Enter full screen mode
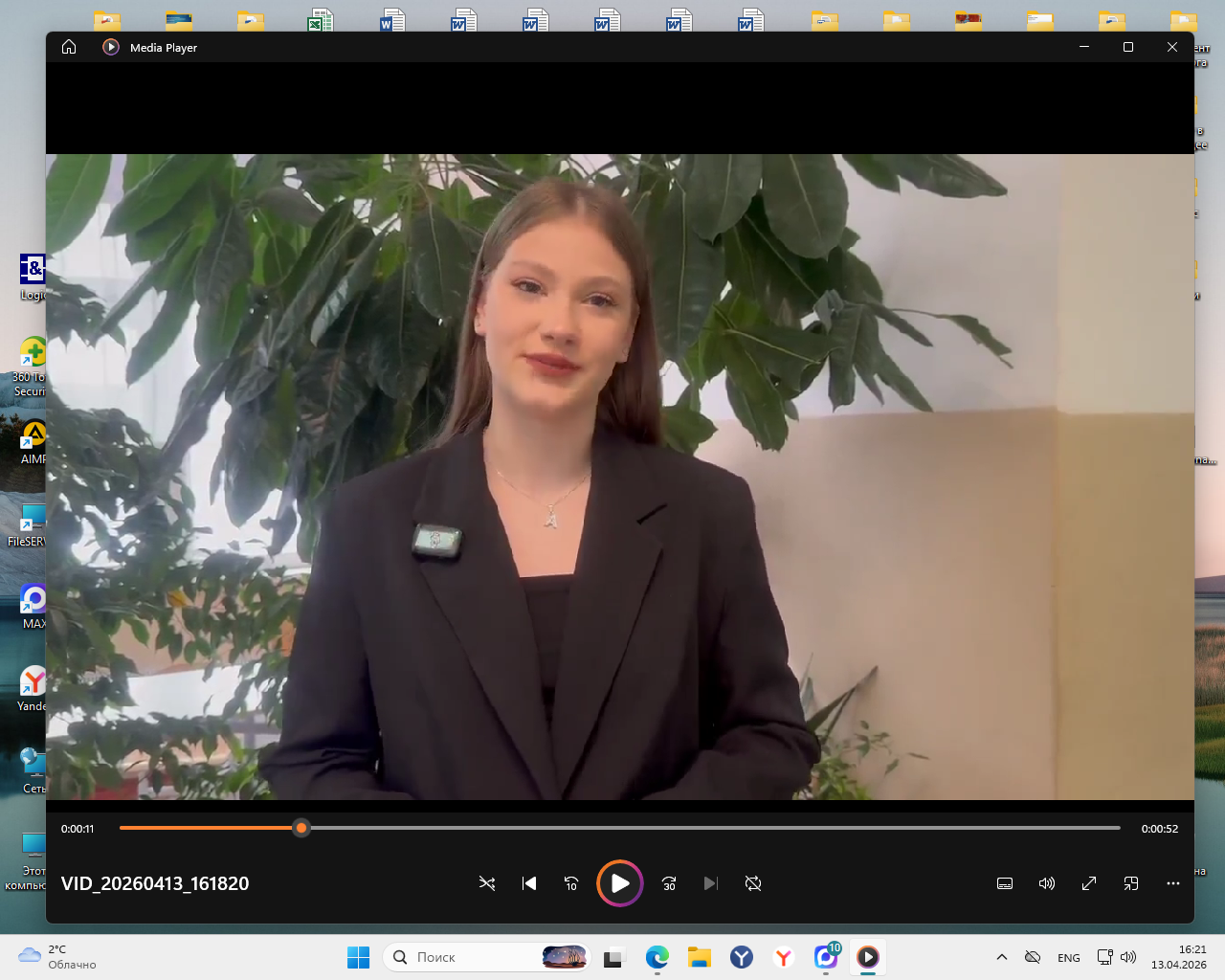Viewport: 1225px width, 980px height. pos(1089,883)
